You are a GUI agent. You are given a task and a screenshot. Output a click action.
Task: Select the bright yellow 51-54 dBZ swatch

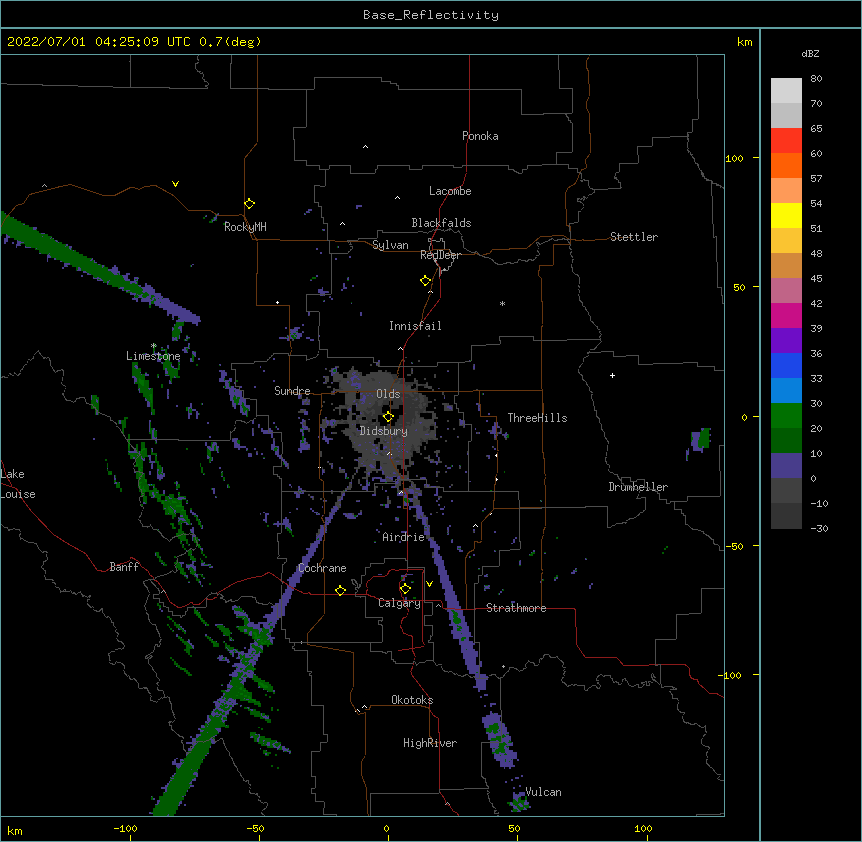click(x=786, y=215)
